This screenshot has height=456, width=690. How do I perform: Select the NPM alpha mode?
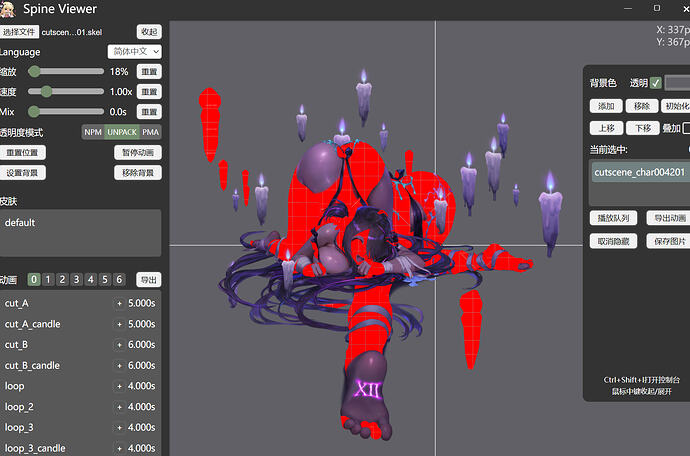pos(92,132)
